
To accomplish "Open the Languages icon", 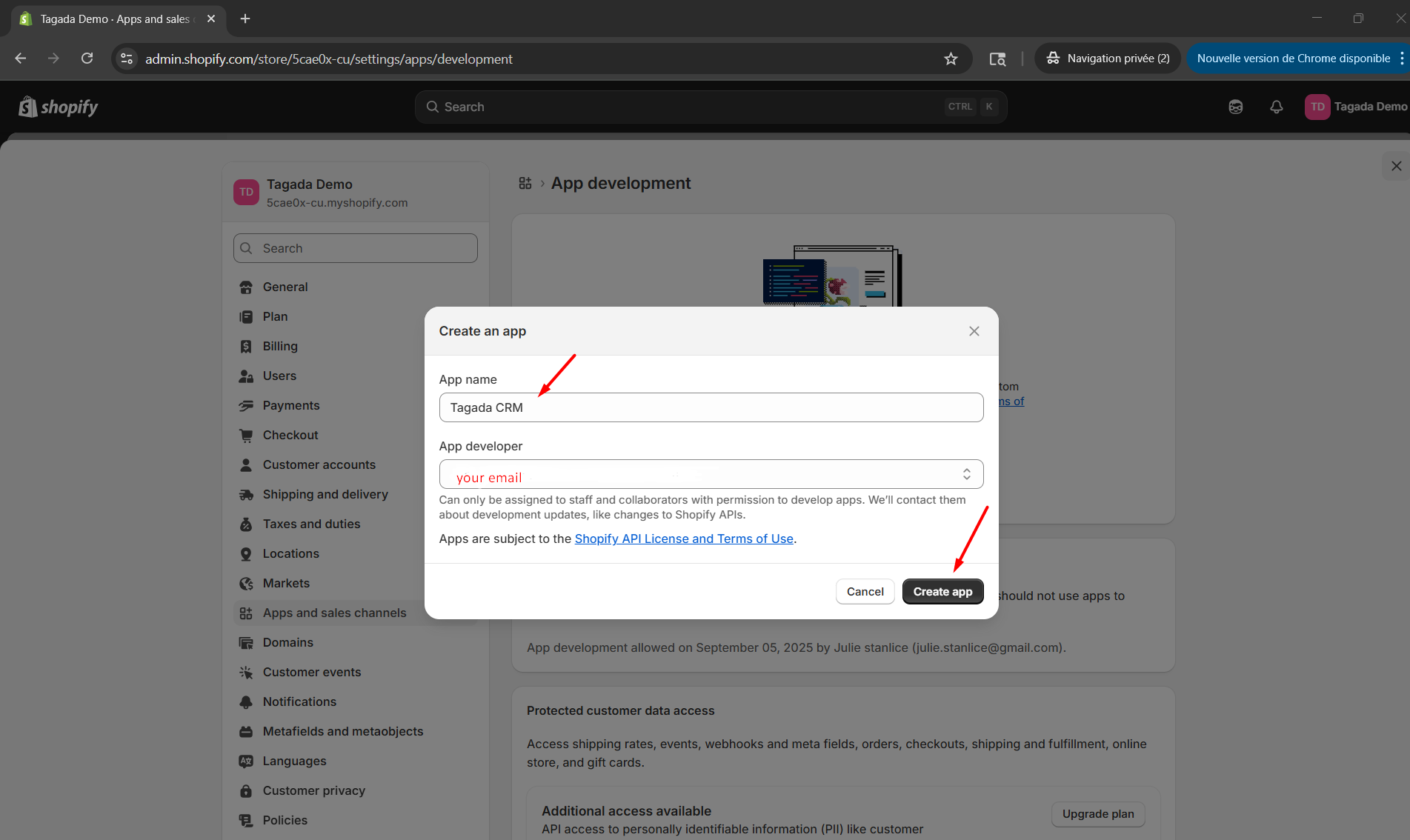I will pos(246,761).
